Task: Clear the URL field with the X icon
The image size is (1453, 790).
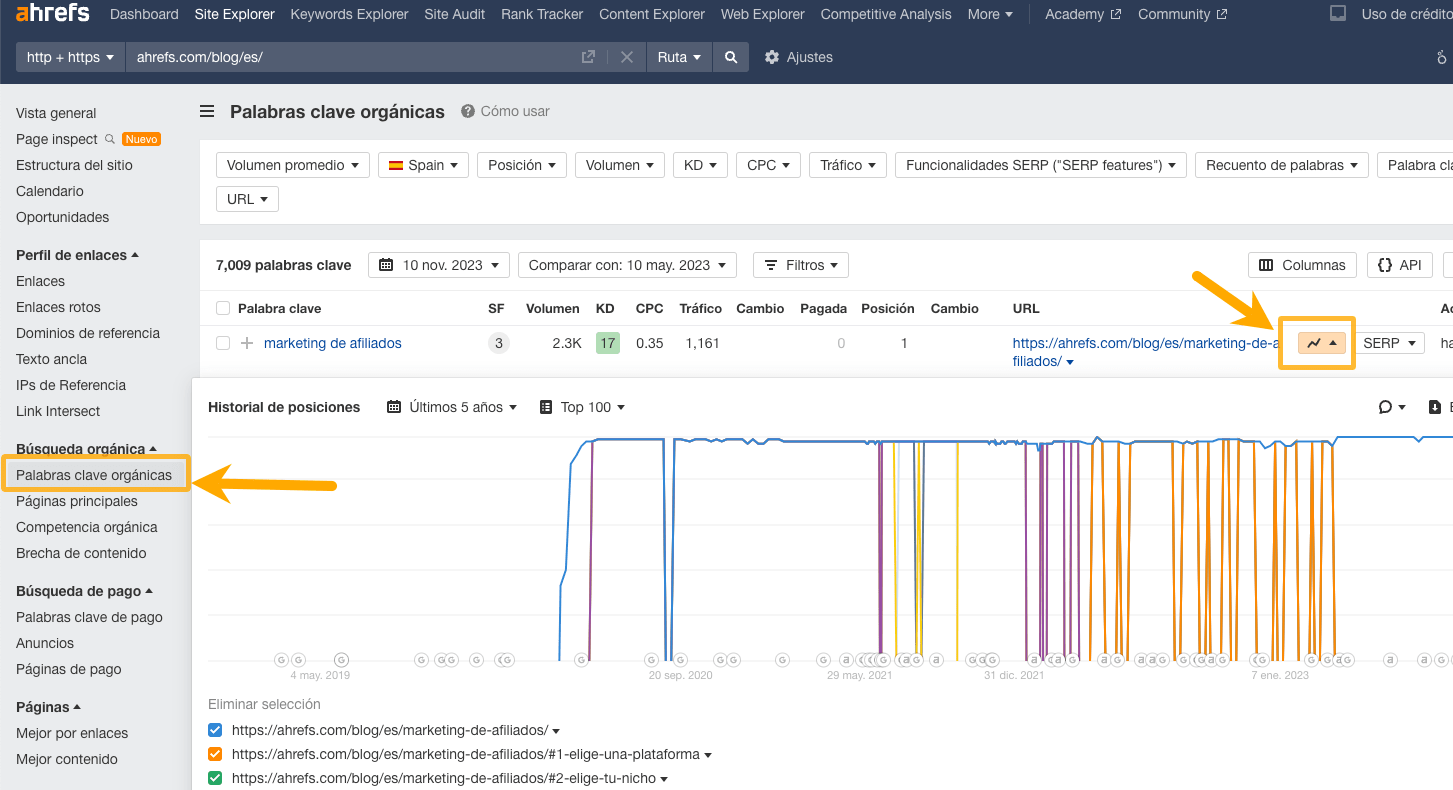Action: tap(627, 57)
